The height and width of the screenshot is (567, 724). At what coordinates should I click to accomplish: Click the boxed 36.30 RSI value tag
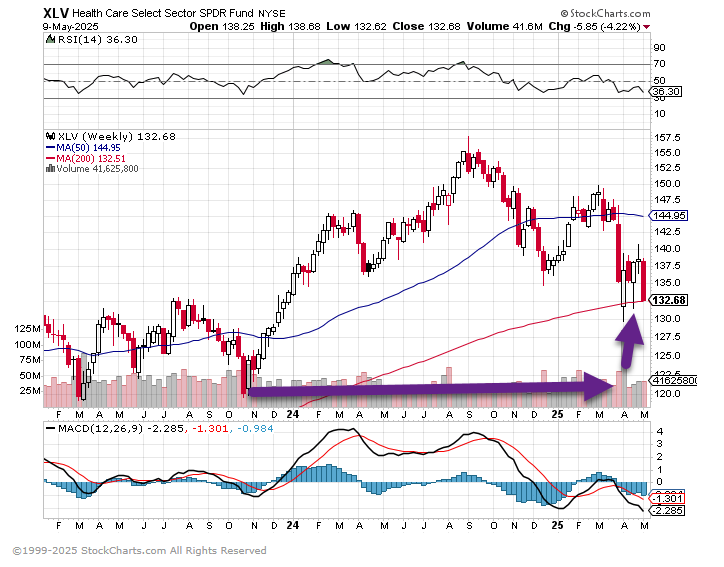pyautogui.click(x=666, y=92)
